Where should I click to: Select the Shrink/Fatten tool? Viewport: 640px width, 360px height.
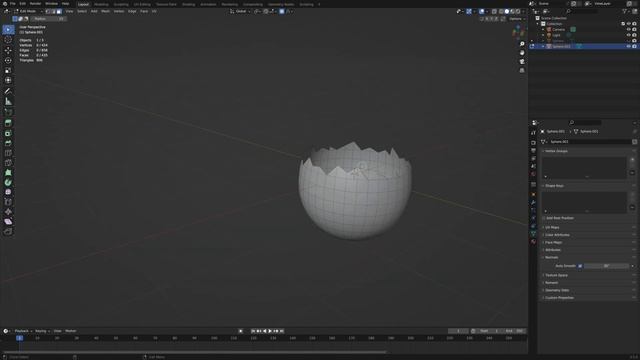(8, 212)
